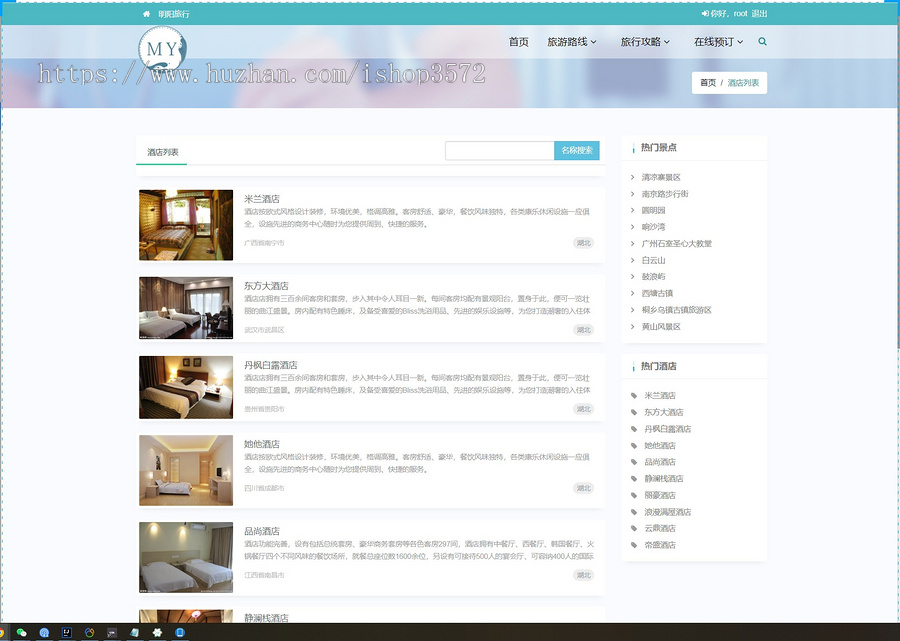Click the 名称搜索 button
The width and height of the screenshot is (900, 641).
[x=577, y=150]
